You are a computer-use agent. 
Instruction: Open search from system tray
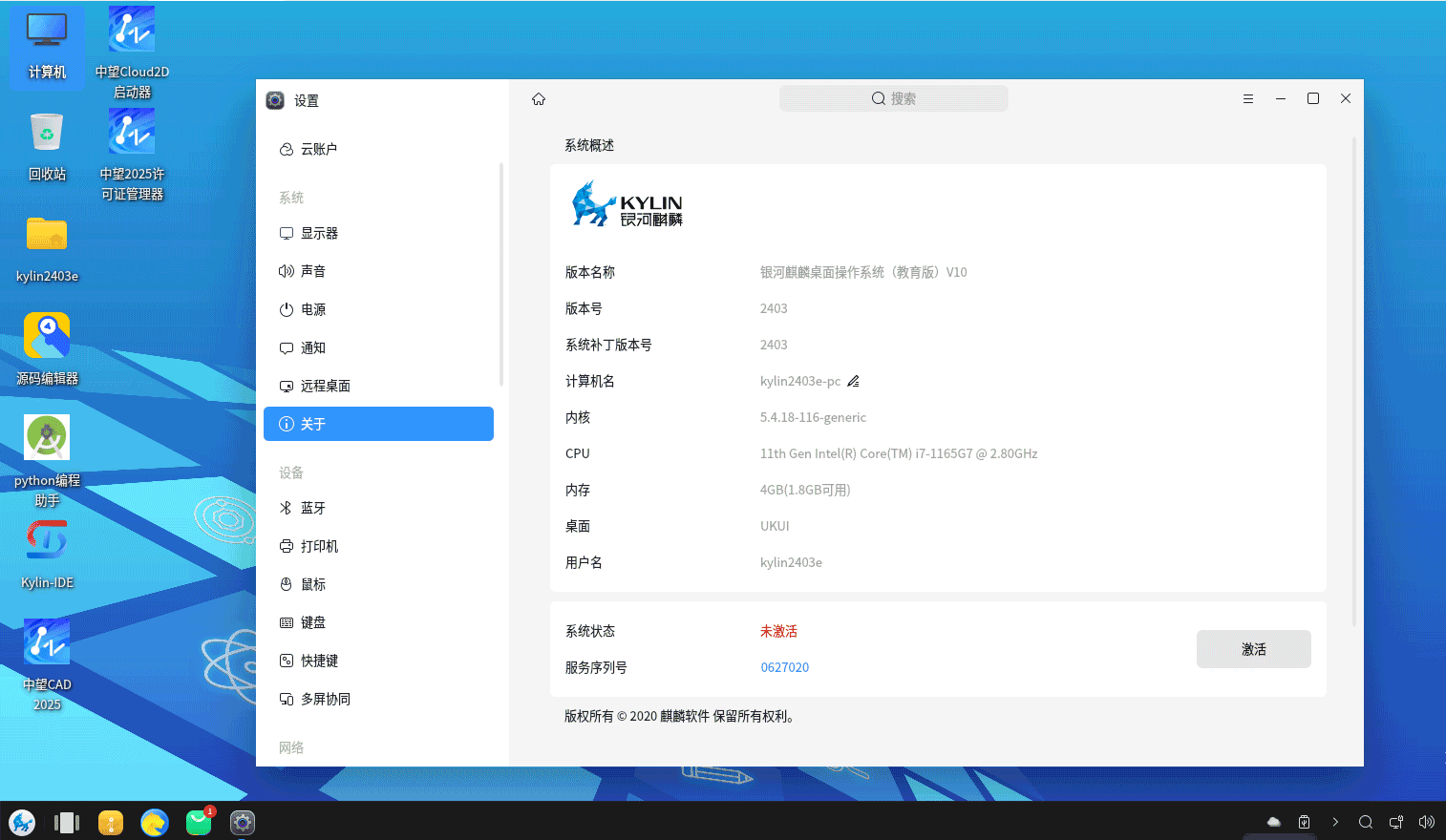(1365, 822)
